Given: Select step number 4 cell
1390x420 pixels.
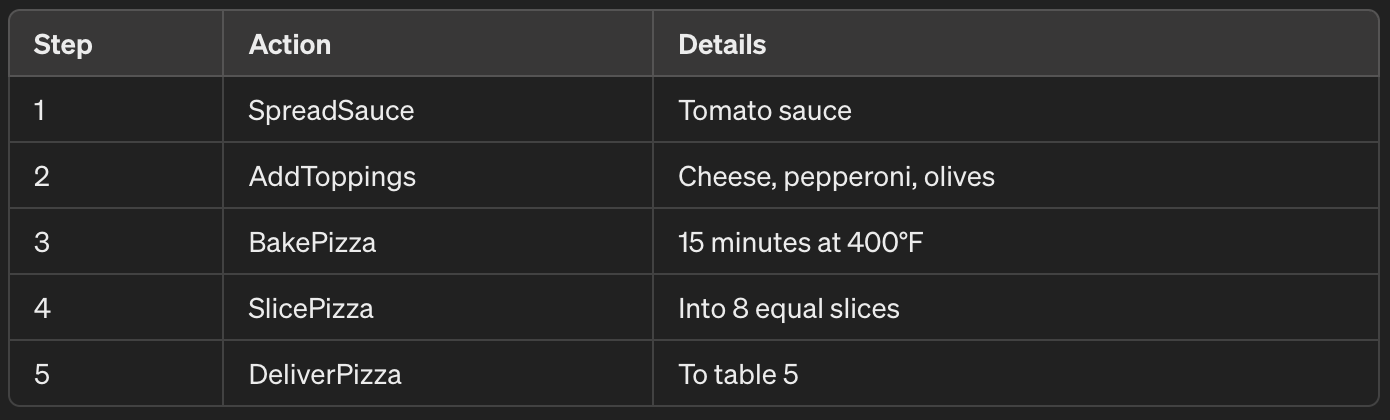Looking at the screenshot, I should [x=42, y=308].
